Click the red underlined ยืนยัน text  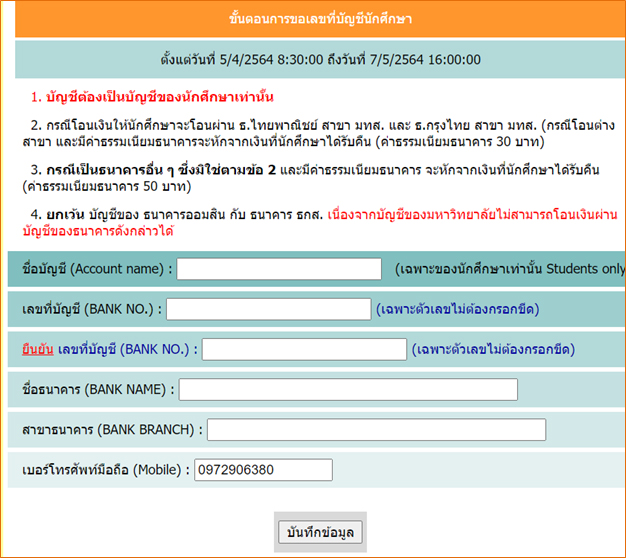click(36, 349)
